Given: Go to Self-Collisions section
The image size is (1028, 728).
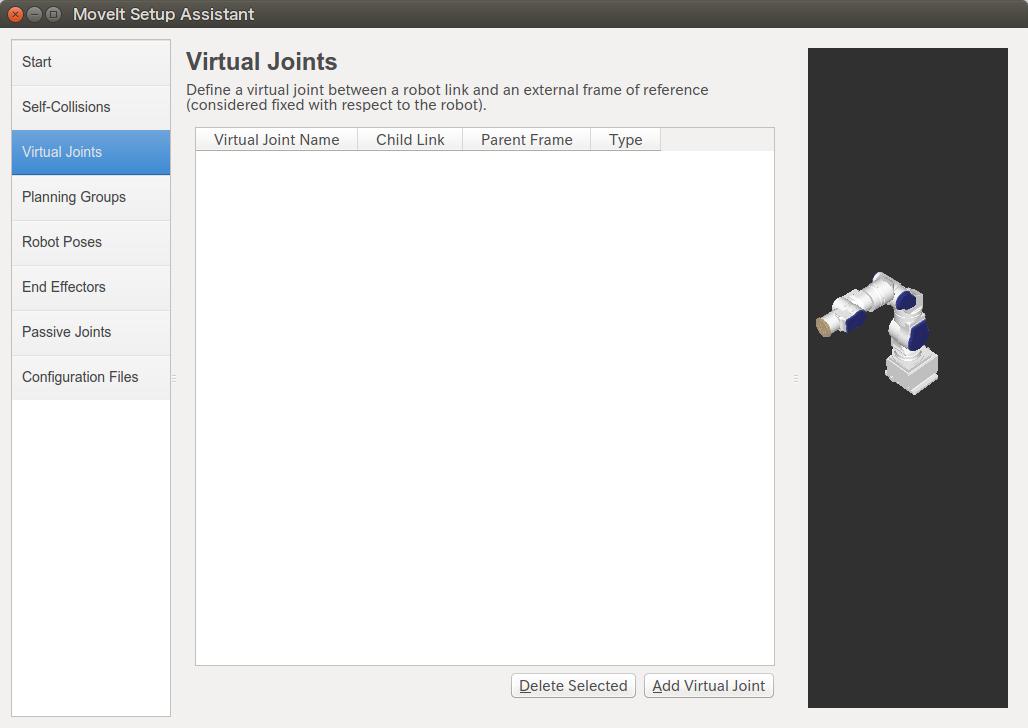Looking at the screenshot, I should (x=90, y=107).
